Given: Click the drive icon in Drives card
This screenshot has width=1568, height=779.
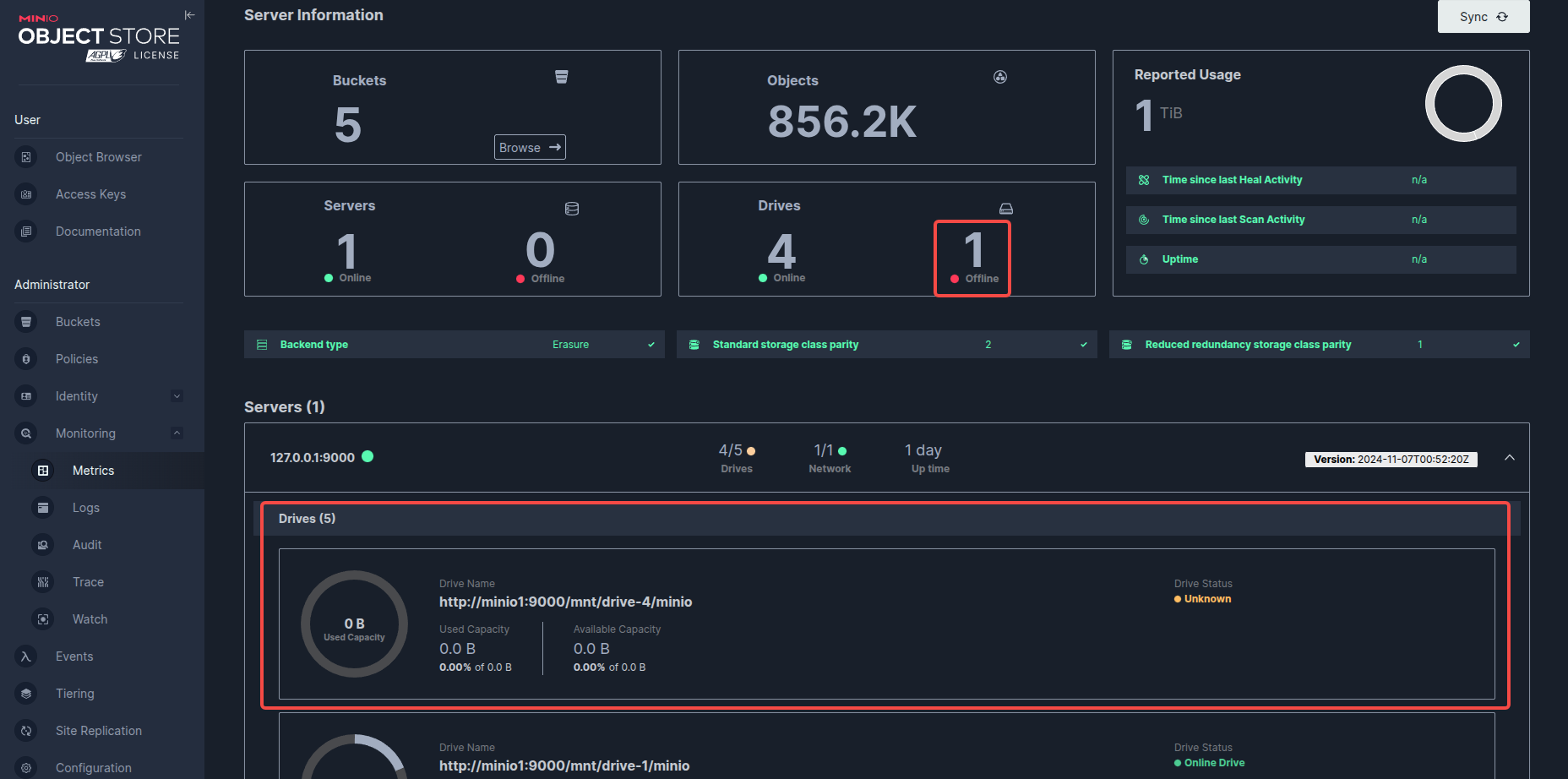Looking at the screenshot, I should click(x=1006, y=209).
